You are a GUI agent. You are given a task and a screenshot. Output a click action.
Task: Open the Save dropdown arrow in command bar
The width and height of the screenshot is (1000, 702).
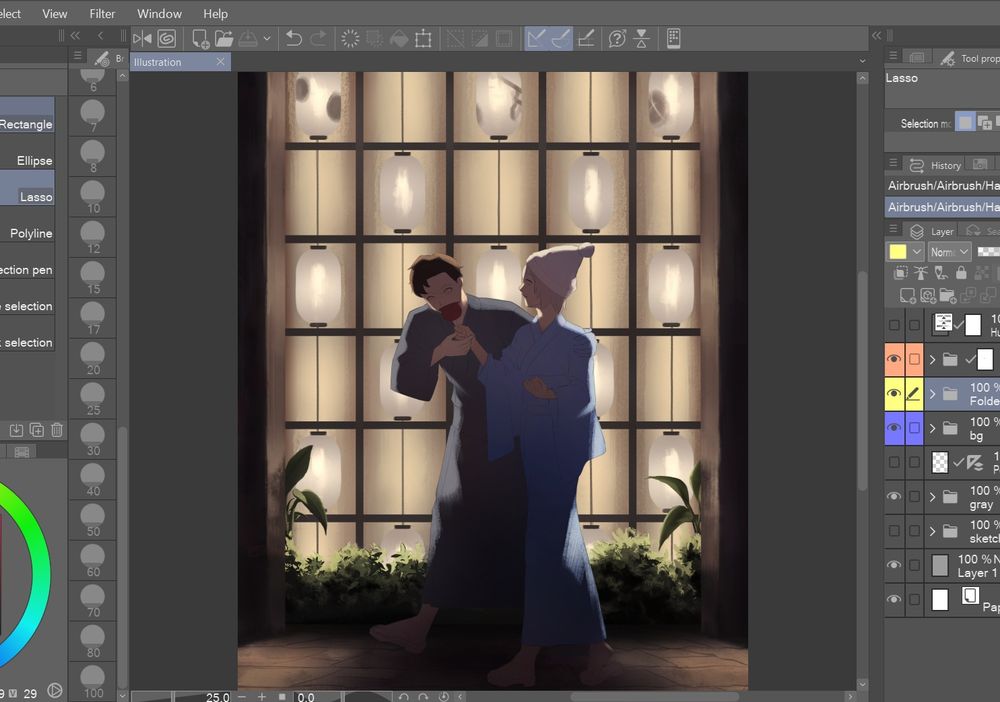[x=267, y=39]
